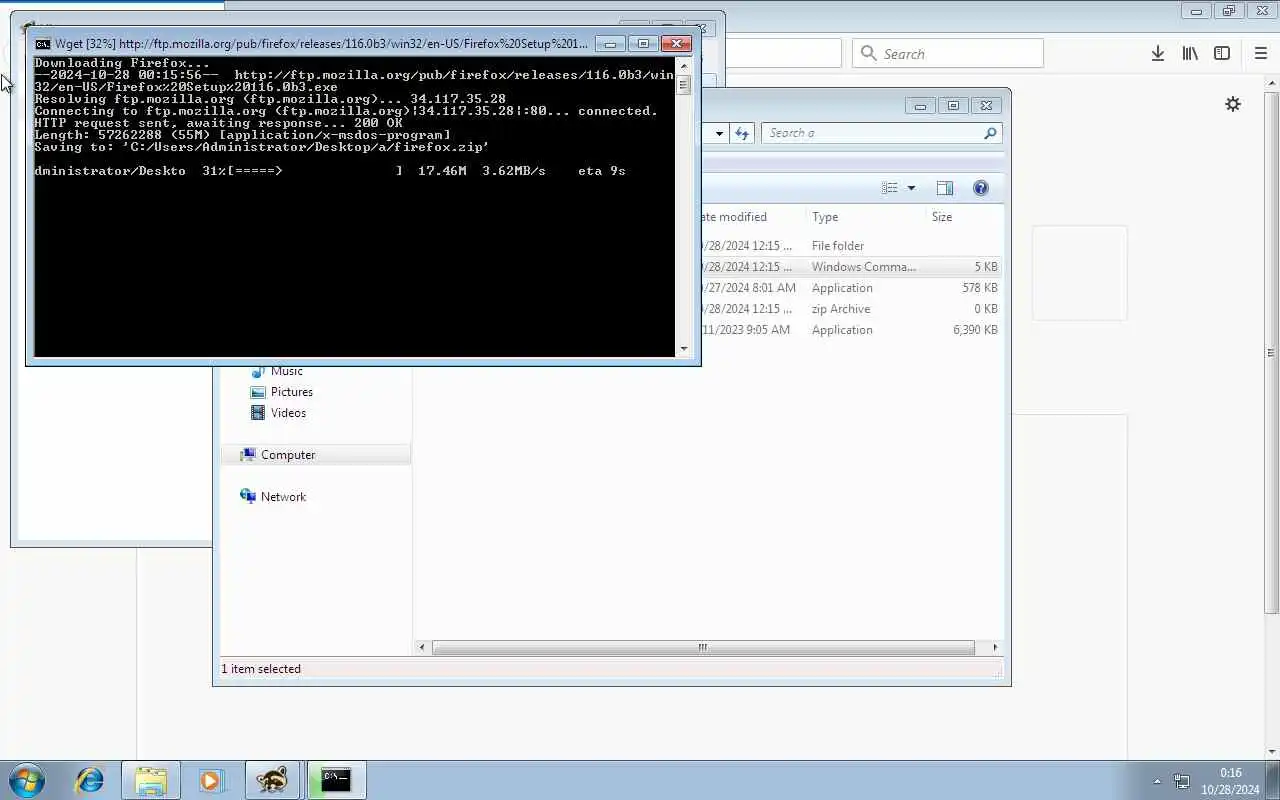Open Windows Start button
1280x800 pixels.
(26, 780)
